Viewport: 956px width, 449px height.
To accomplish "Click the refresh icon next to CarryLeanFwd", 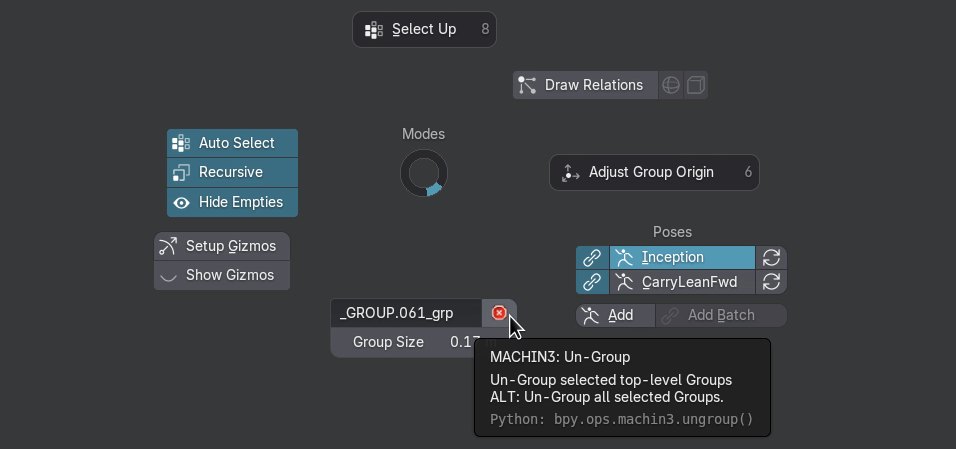I will (x=771, y=283).
